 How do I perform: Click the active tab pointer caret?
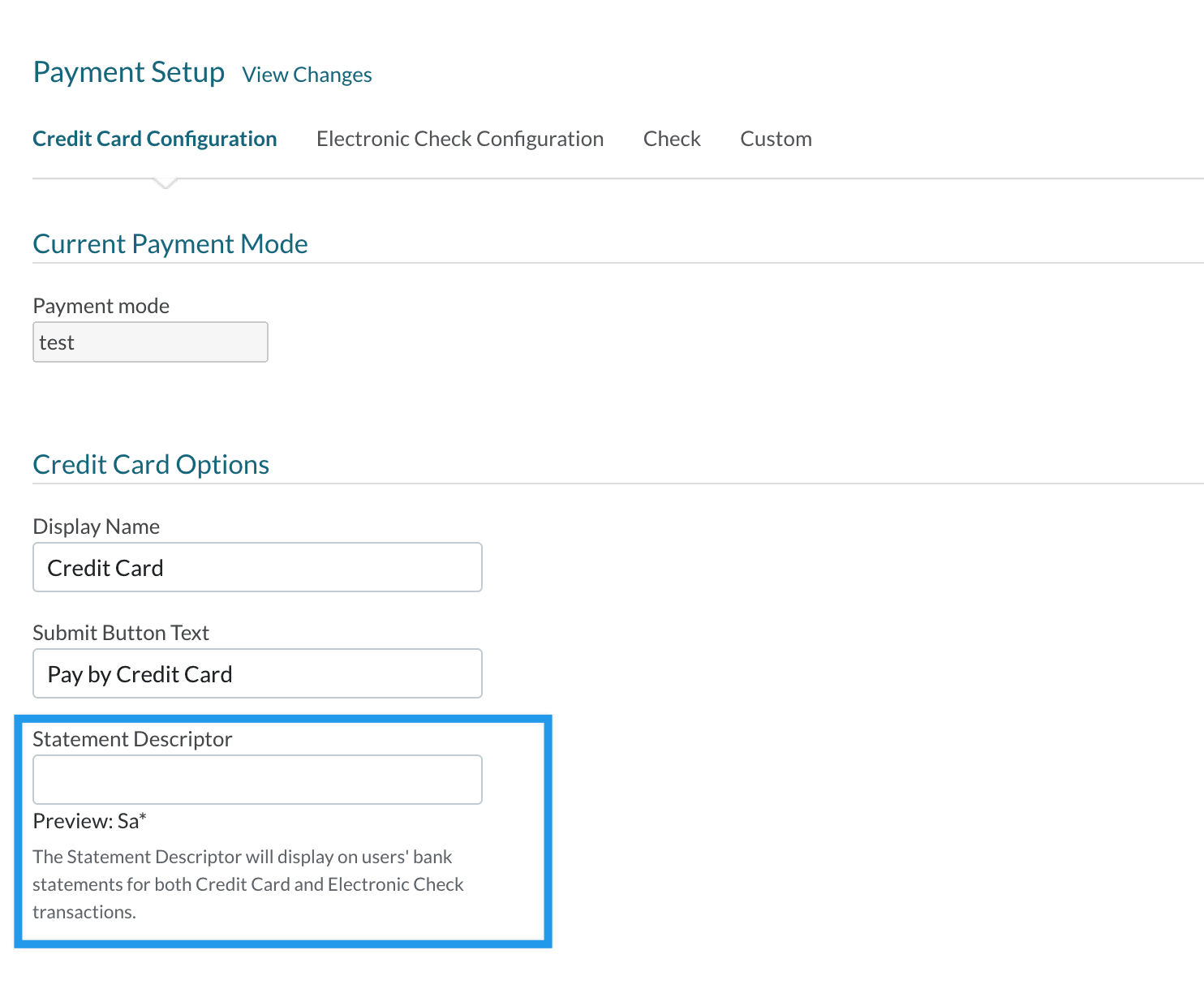pos(166,183)
